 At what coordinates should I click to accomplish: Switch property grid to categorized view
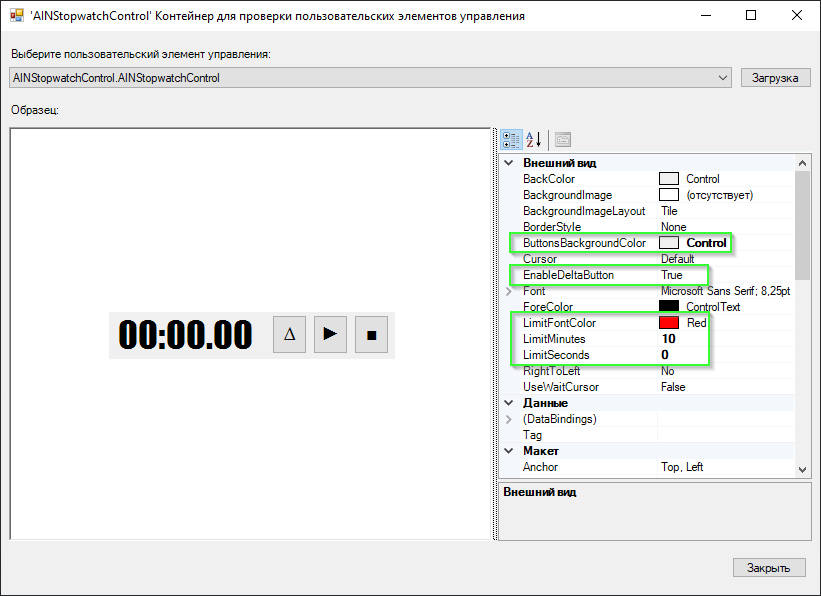click(511, 139)
